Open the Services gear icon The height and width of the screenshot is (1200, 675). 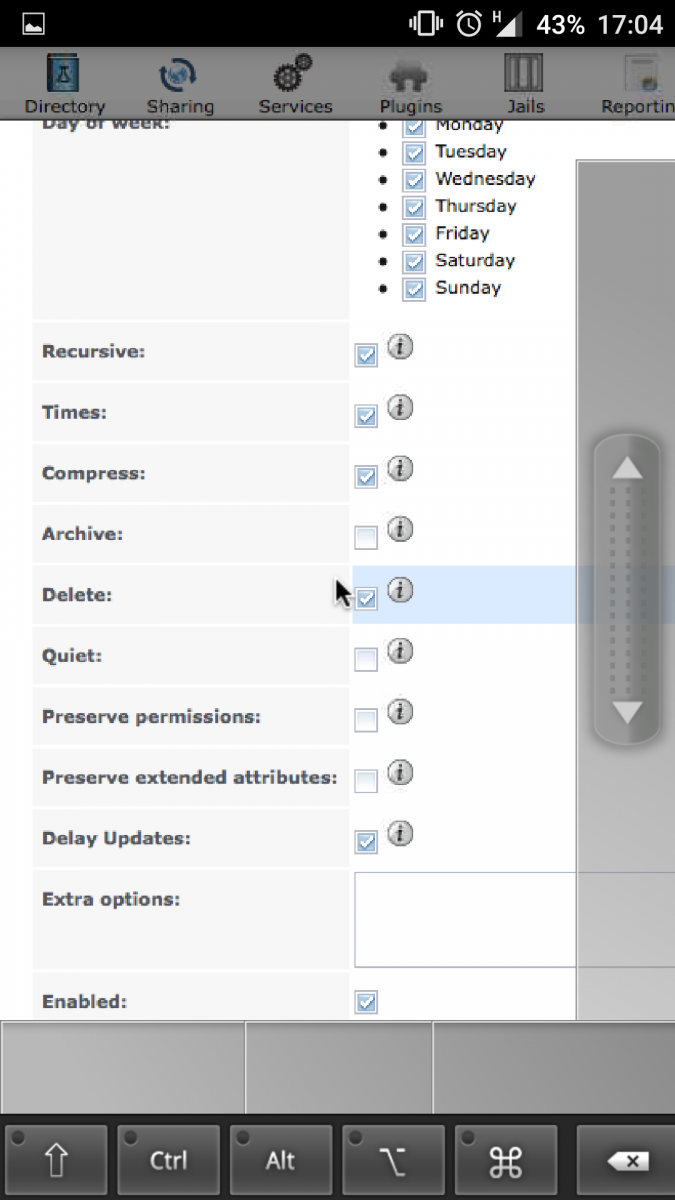pyautogui.click(x=294, y=75)
